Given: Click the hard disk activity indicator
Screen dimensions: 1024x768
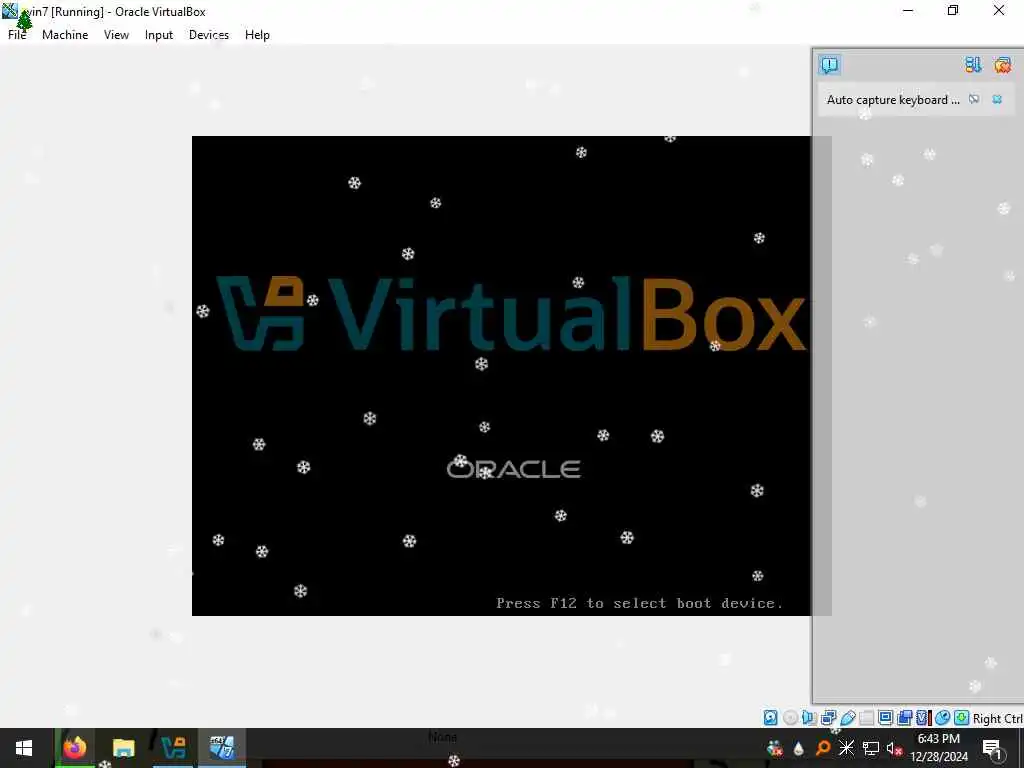Looking at the screenshot, I should pyautogui.click(x=771, y=718).
